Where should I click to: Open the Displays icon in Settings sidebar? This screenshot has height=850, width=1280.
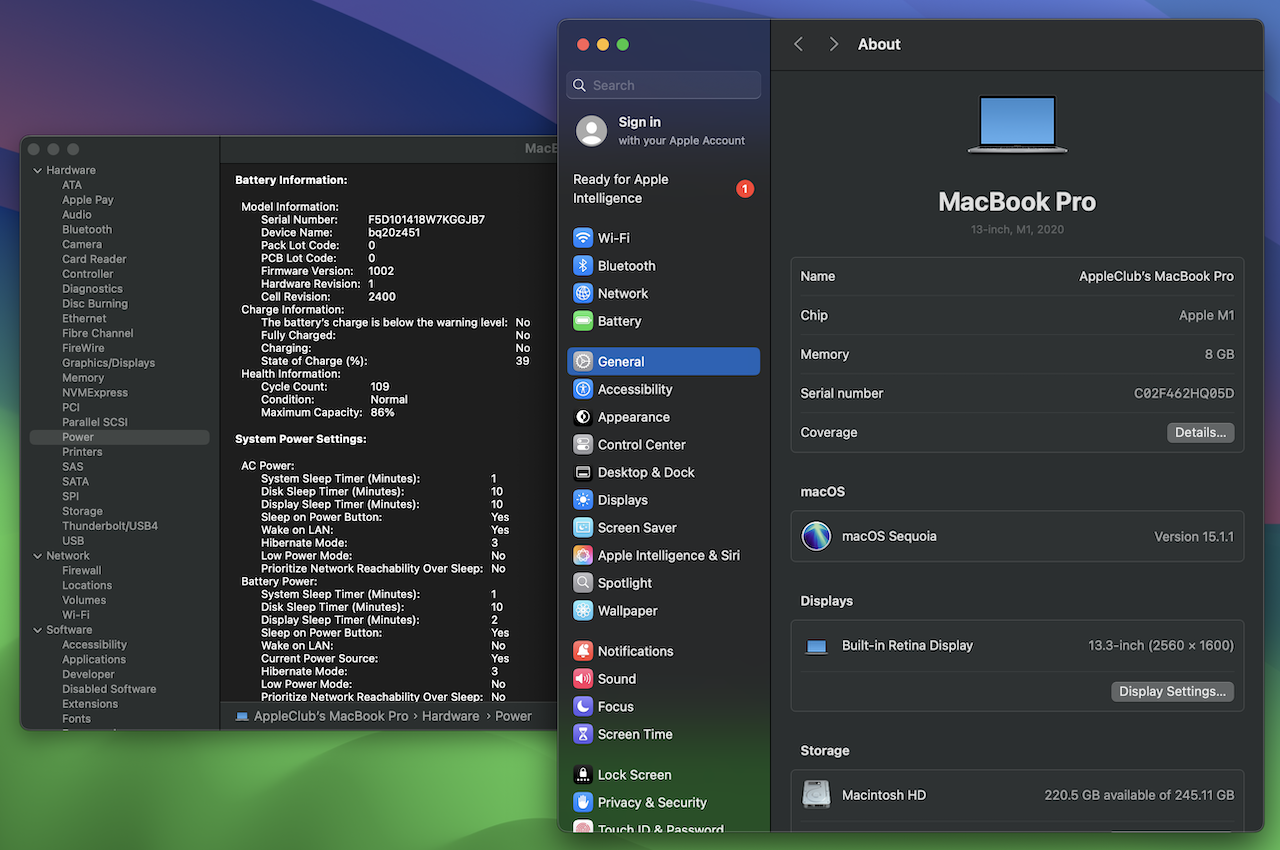[x=583, y=500]
